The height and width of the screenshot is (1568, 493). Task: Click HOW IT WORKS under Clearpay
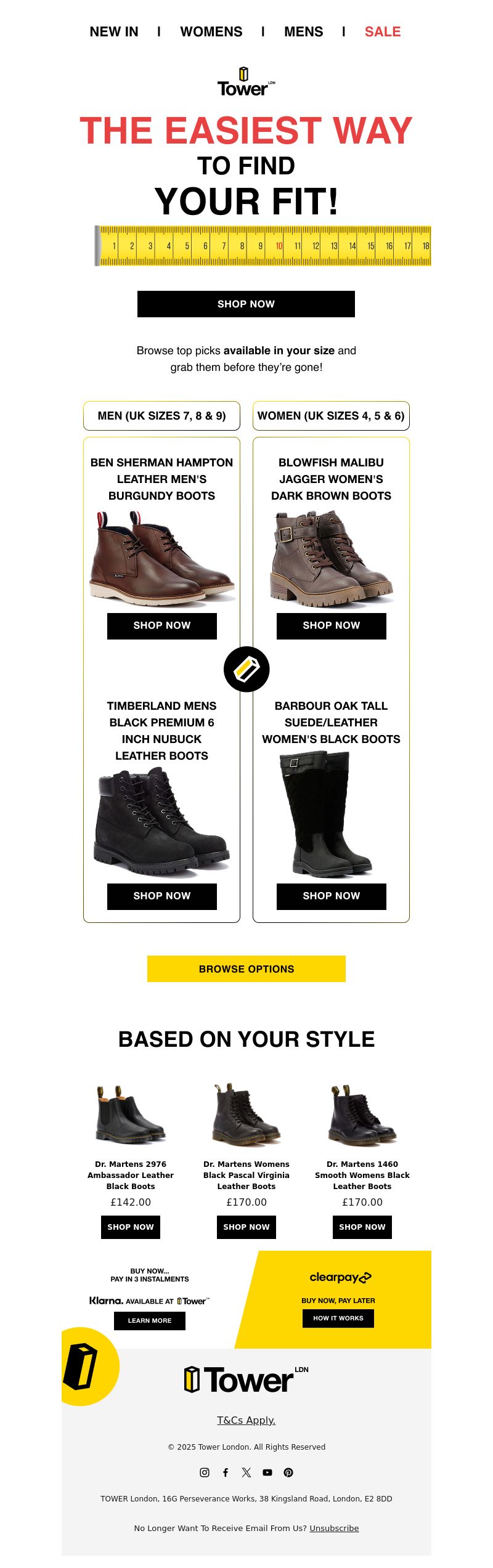(x=338, y=1318)
